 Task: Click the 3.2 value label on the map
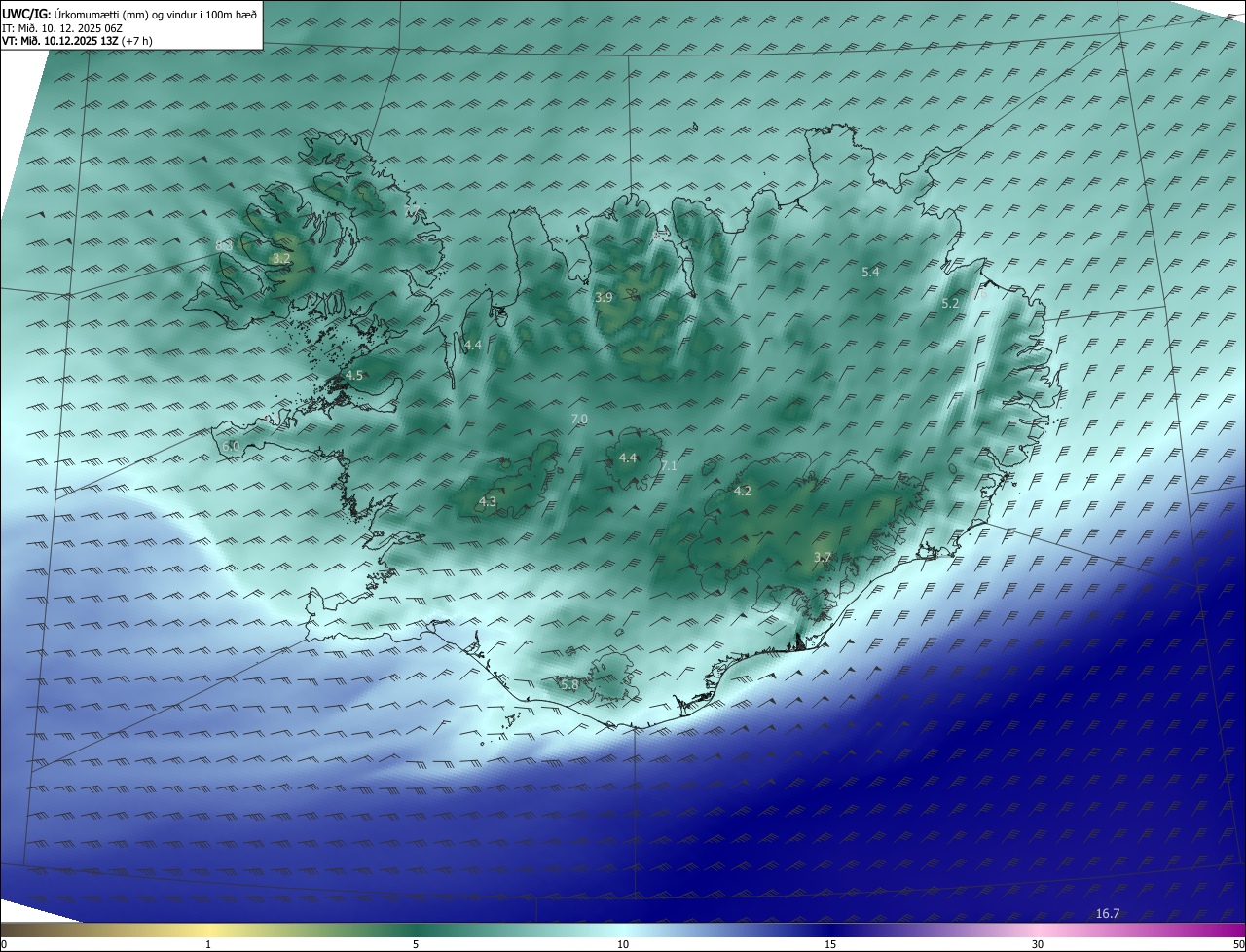(281, 259)
